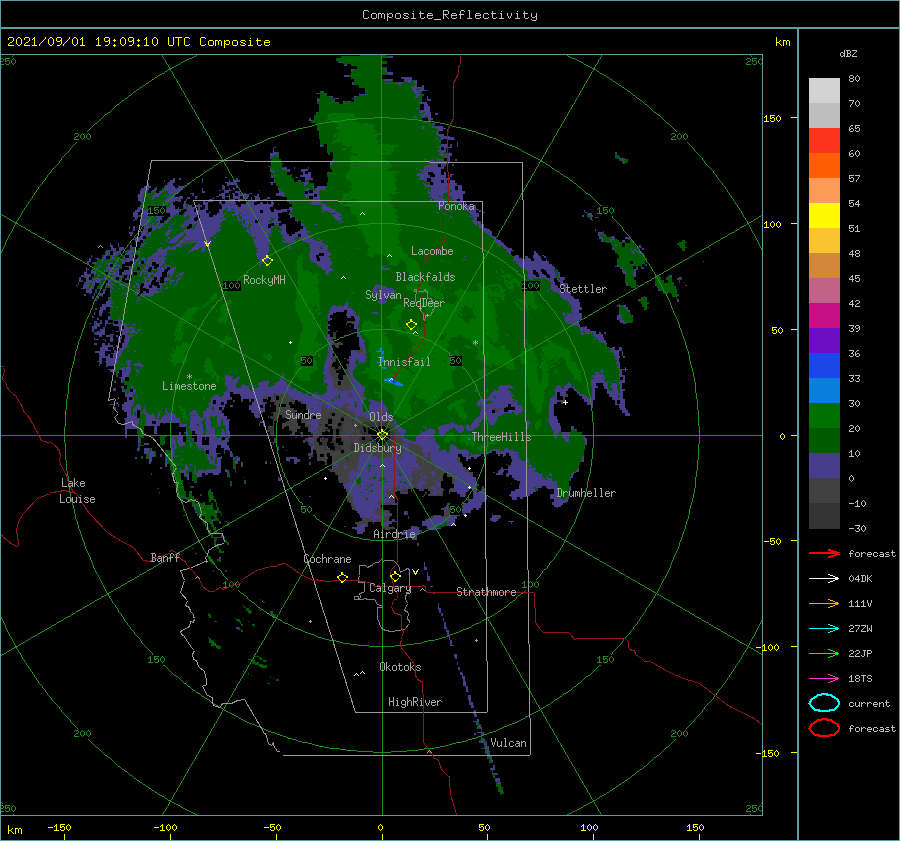900x841 pixels.
Task: Select the slate purple 0–10 dBZ swatch
Action: click(824, 465)
